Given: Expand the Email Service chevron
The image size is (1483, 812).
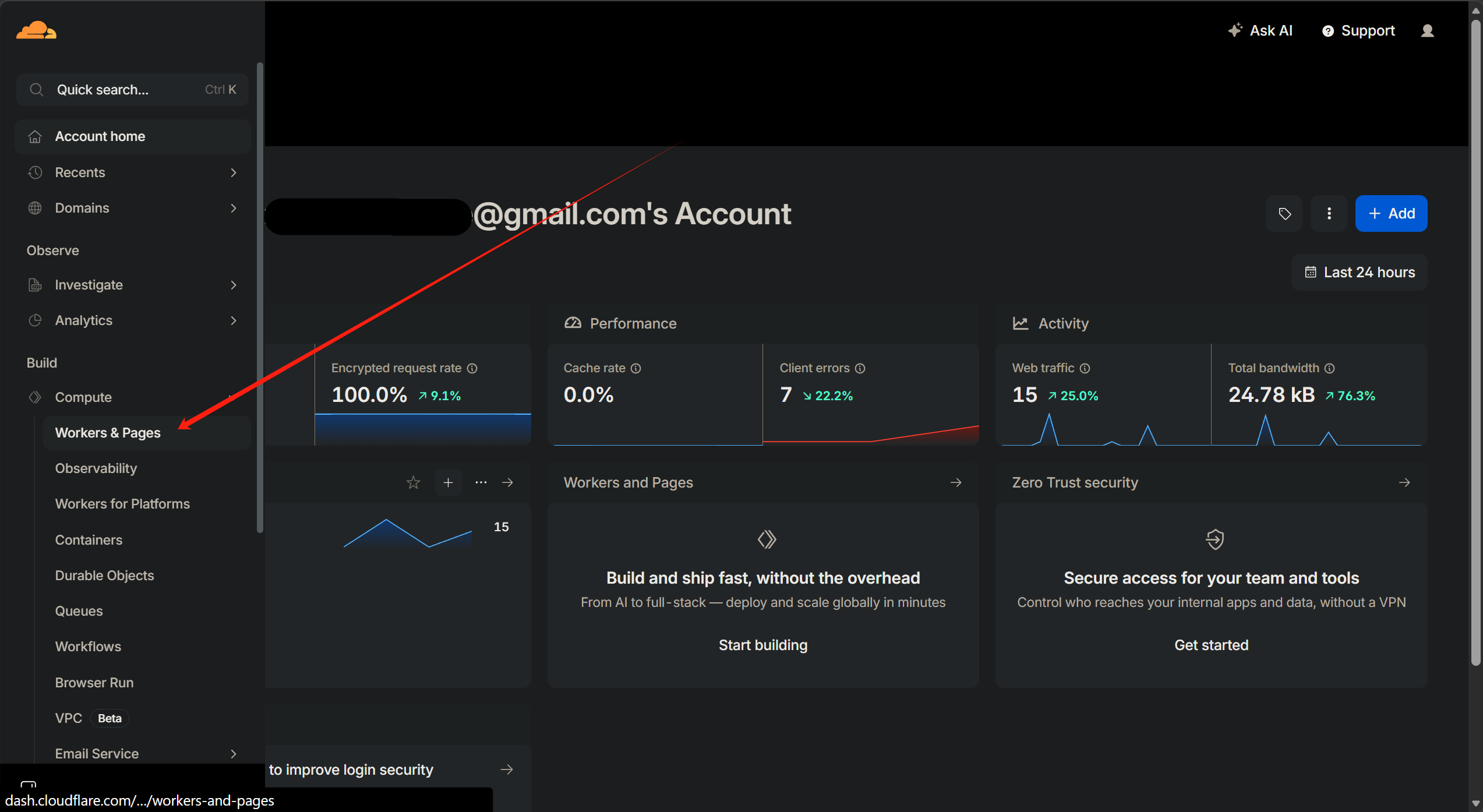Looking at the screenshot, I should (x=234, y=754).
